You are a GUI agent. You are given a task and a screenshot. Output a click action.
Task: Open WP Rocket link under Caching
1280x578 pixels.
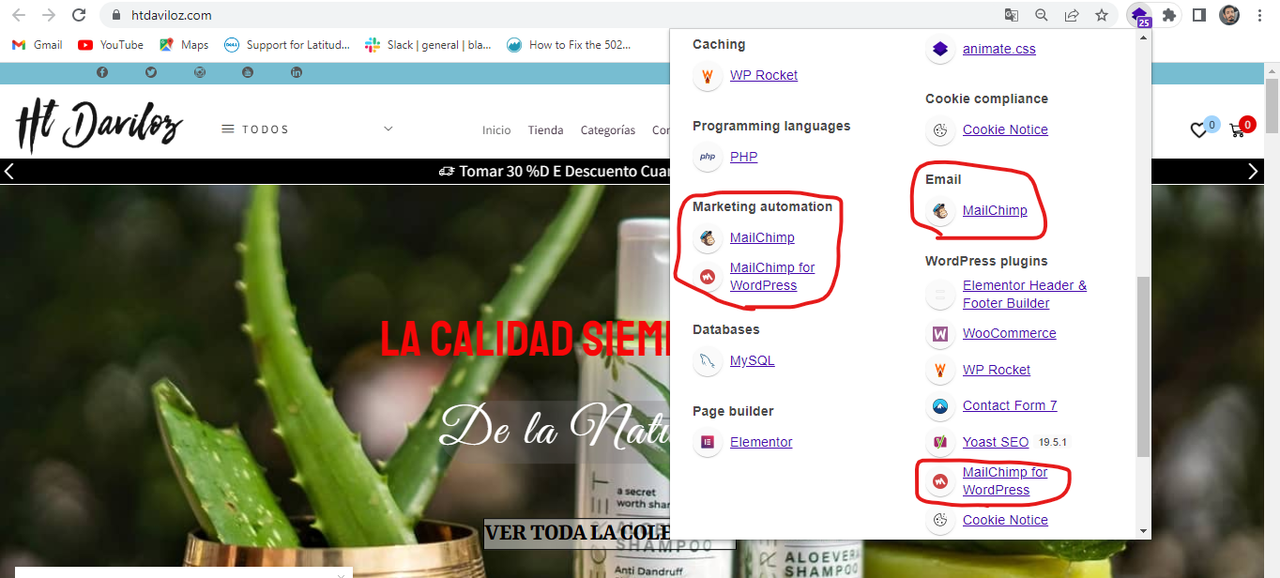click(764, 76)
